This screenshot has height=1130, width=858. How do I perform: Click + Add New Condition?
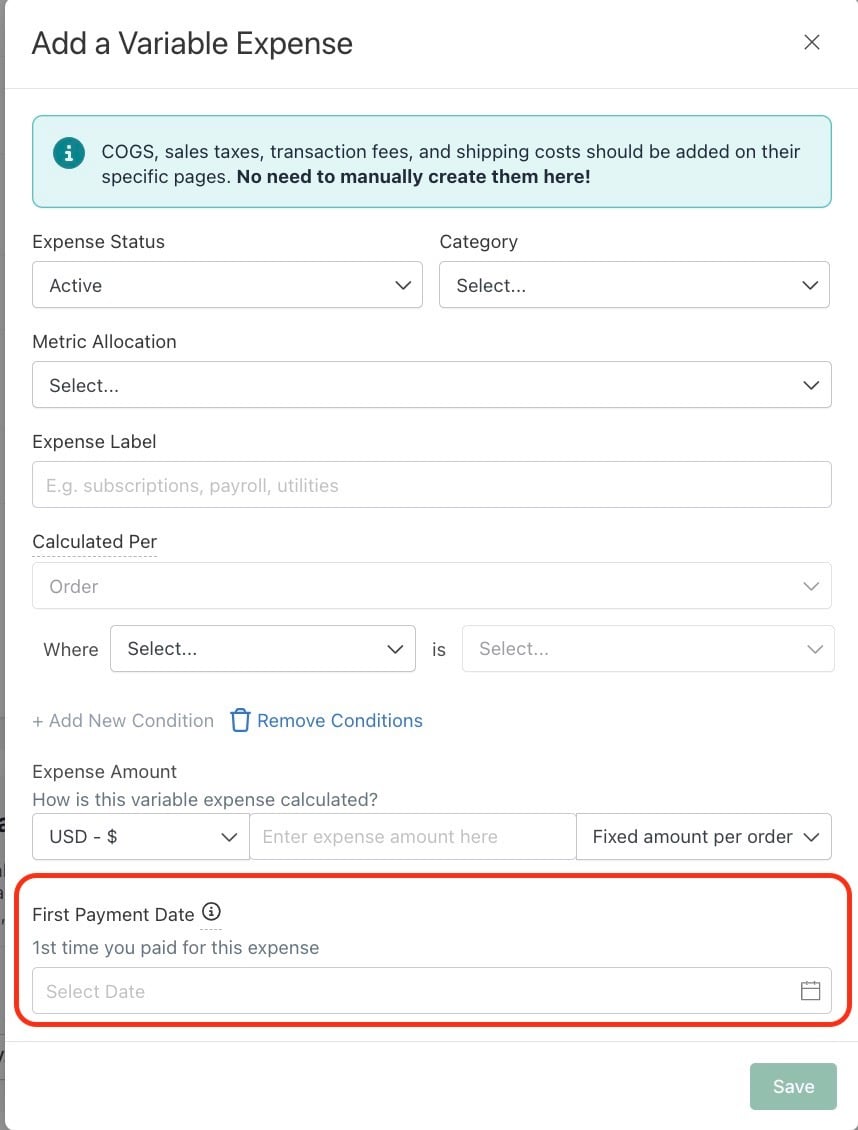pos(123,721)
